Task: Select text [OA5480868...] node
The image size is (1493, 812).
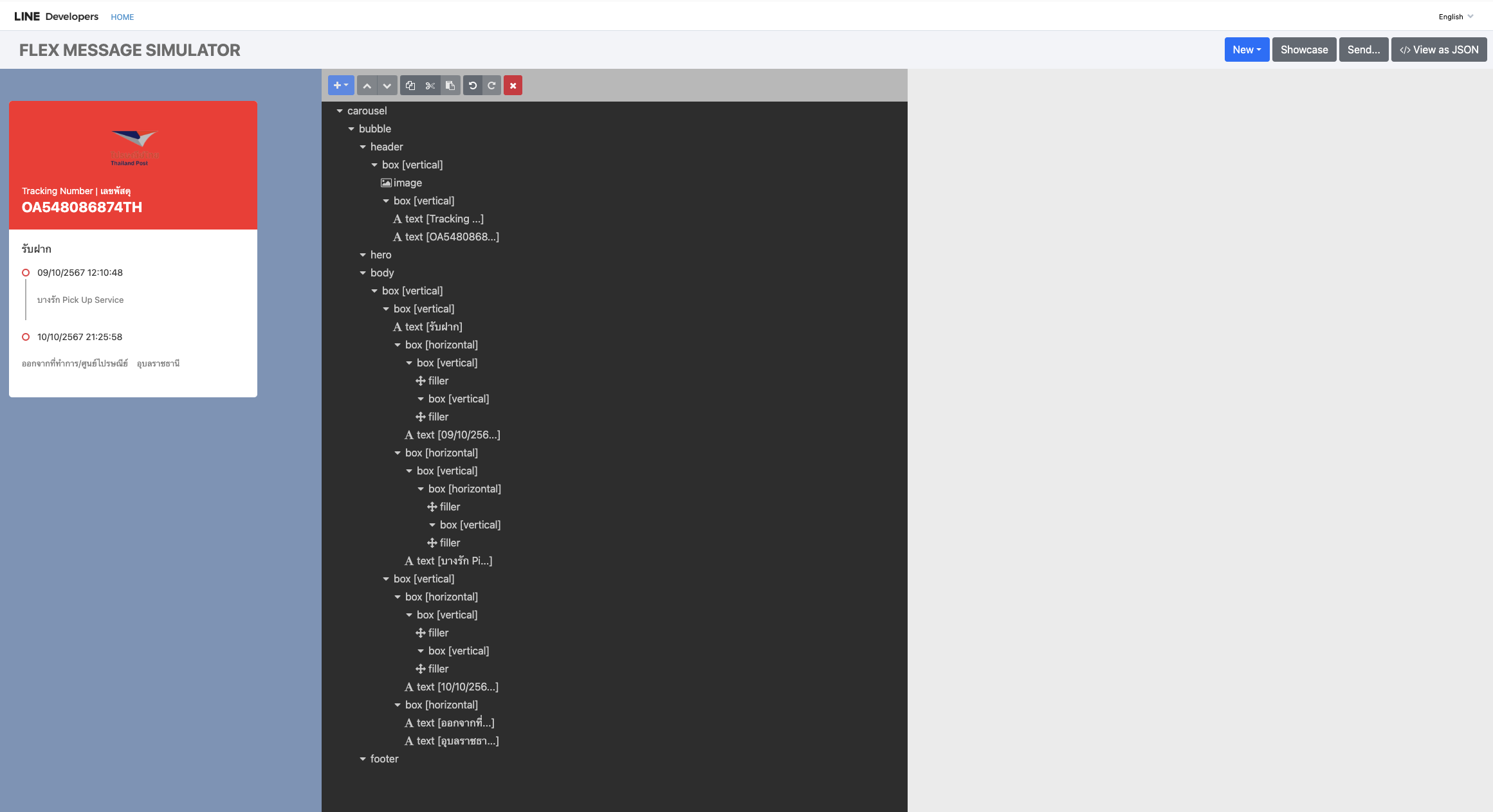Action: pos(452,237)
